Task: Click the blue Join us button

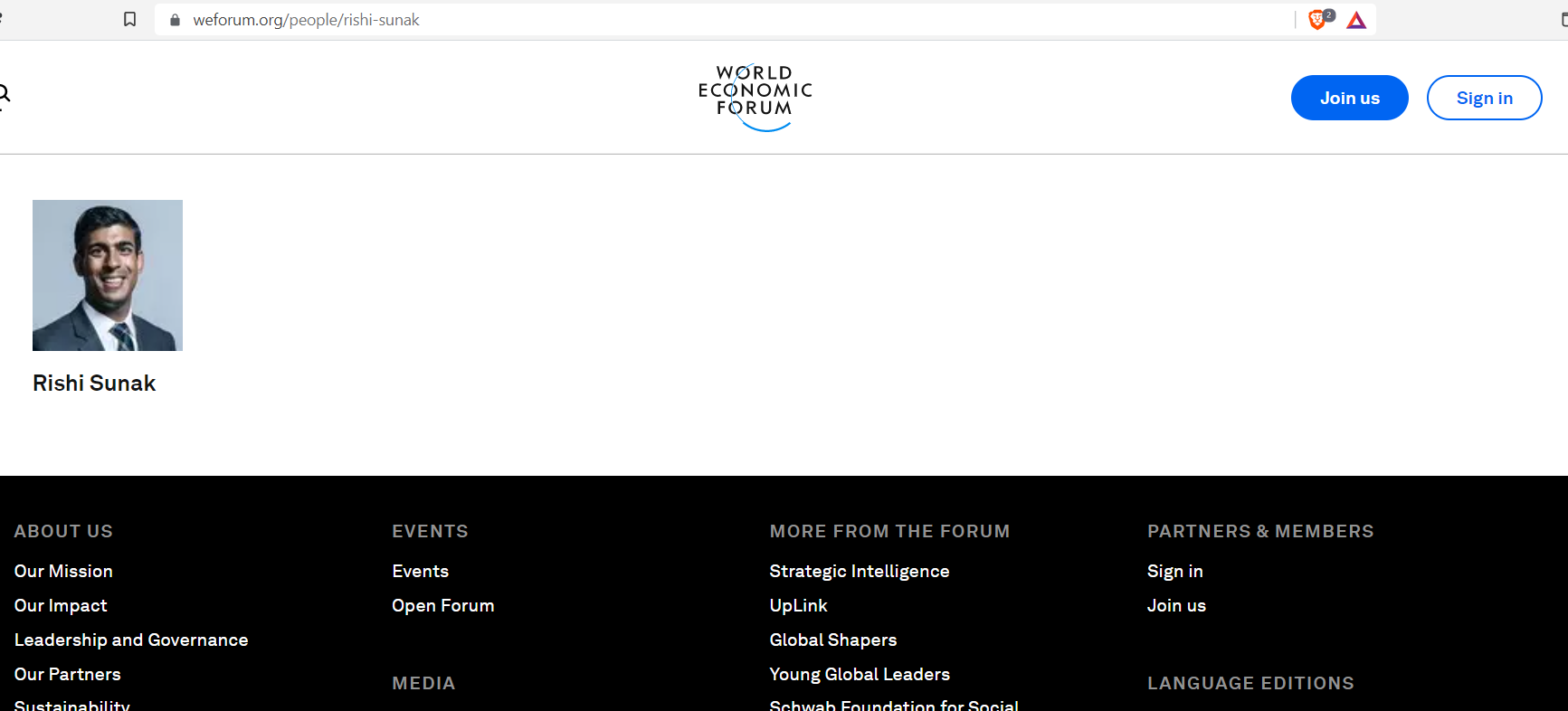Action: point(1349,98)
